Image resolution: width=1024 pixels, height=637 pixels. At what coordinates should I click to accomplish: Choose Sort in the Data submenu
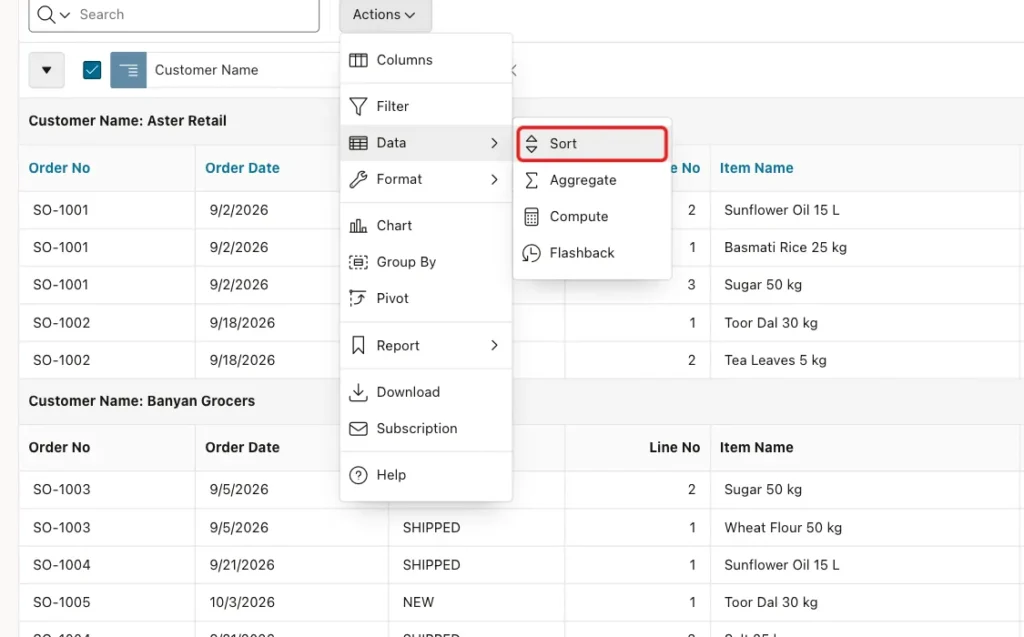[592, 144]
